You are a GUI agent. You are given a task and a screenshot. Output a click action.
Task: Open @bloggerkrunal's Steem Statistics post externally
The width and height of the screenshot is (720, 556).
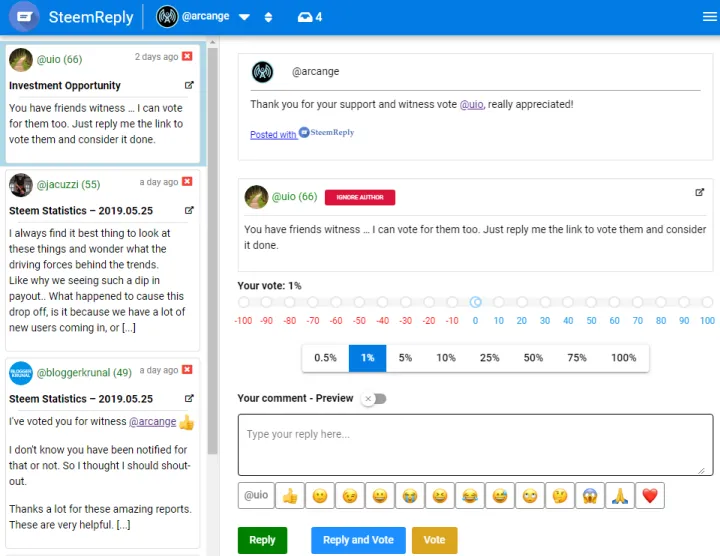pos(189,398)
